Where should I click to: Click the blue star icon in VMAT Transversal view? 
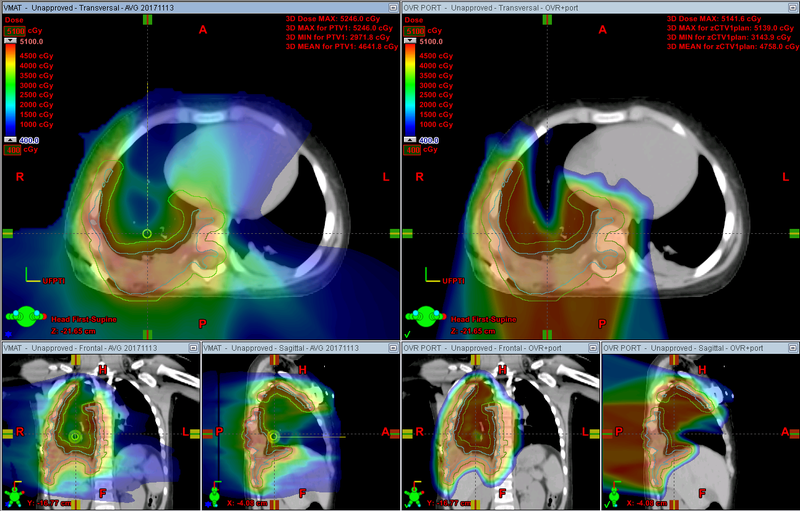[x=8, y=335]
